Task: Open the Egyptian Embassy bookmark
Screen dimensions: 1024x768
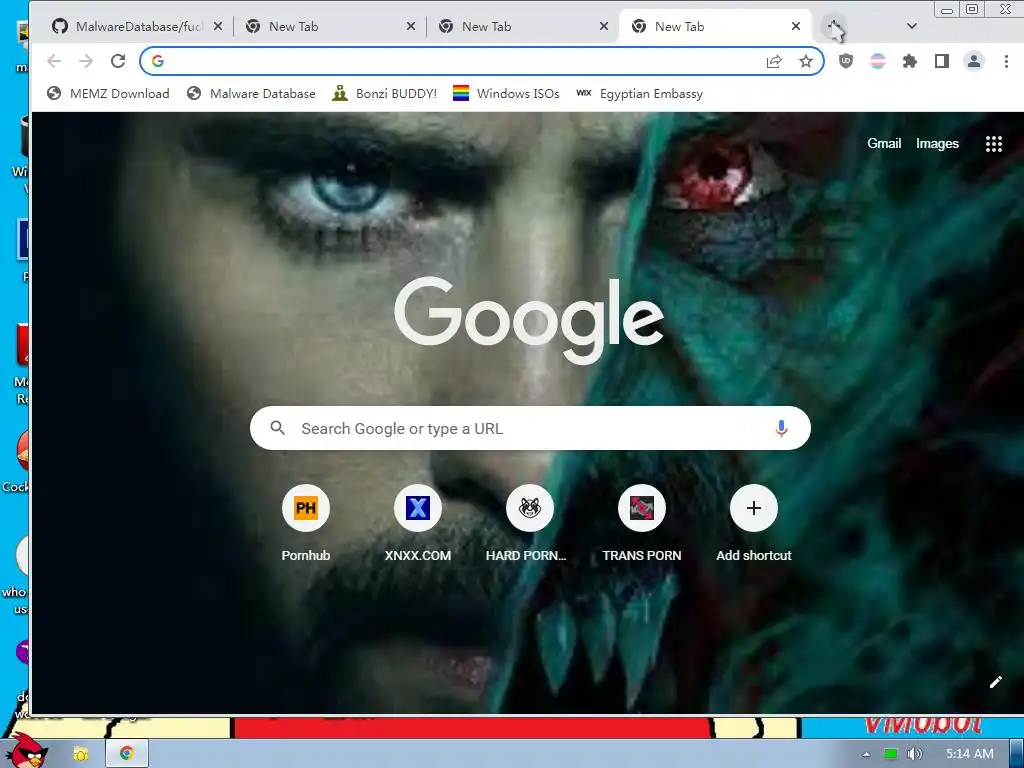Action: point(639,93)
